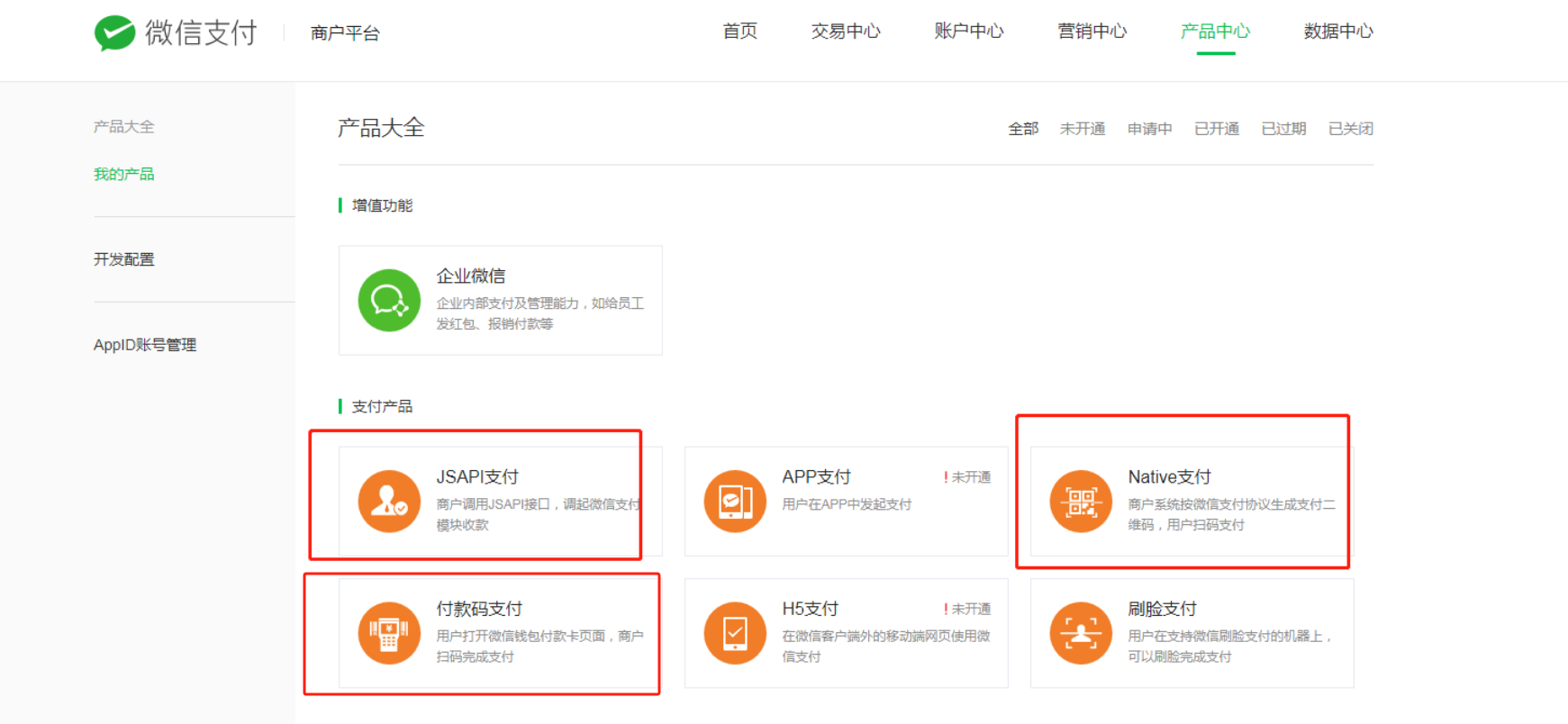Click the 支付产品 section heading
1568x724 pixels.
coord(382,406)
